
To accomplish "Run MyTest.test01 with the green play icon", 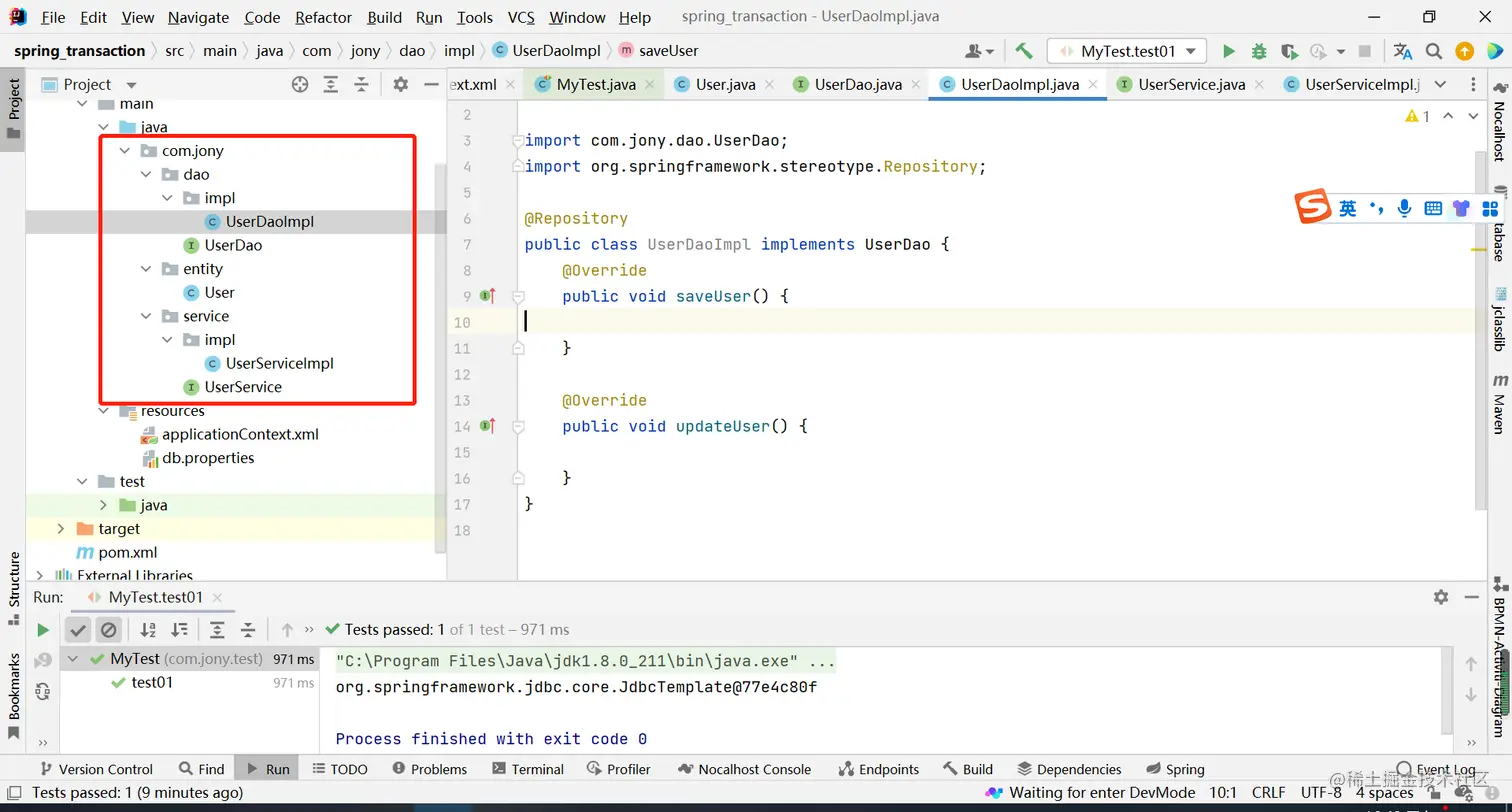I will click(x=1229, y=51).
